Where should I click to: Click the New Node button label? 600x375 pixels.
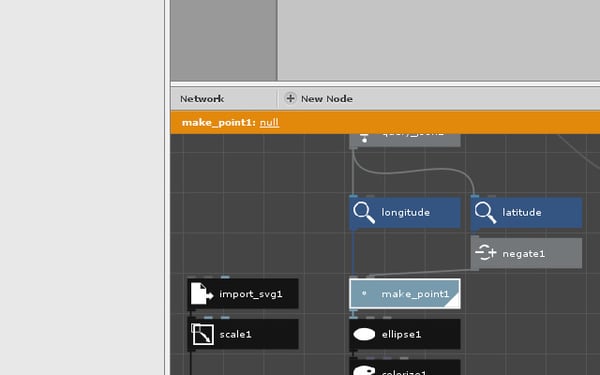(327, 99)
